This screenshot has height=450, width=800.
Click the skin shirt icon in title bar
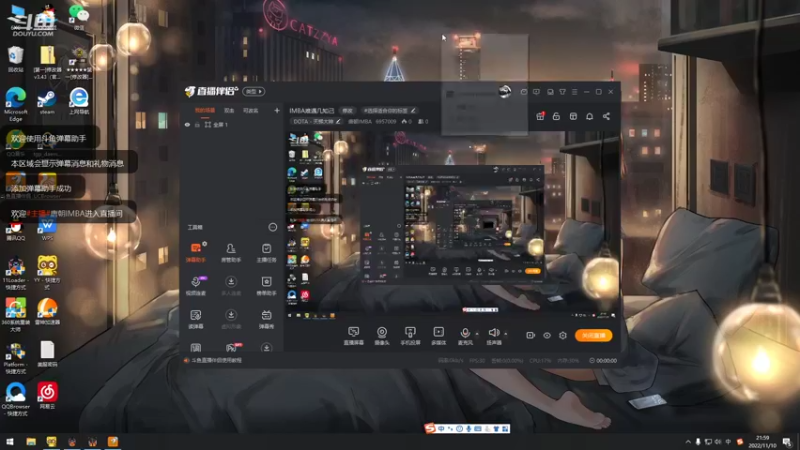pyautogui.click(x=562, y=92)
